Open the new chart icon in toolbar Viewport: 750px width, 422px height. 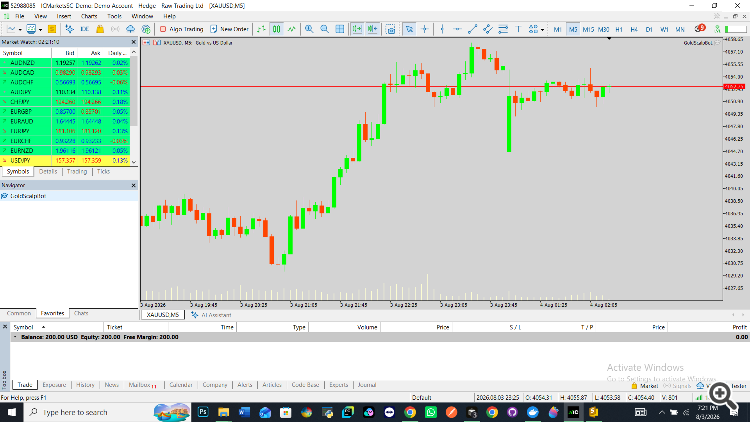tap(11, 29)
